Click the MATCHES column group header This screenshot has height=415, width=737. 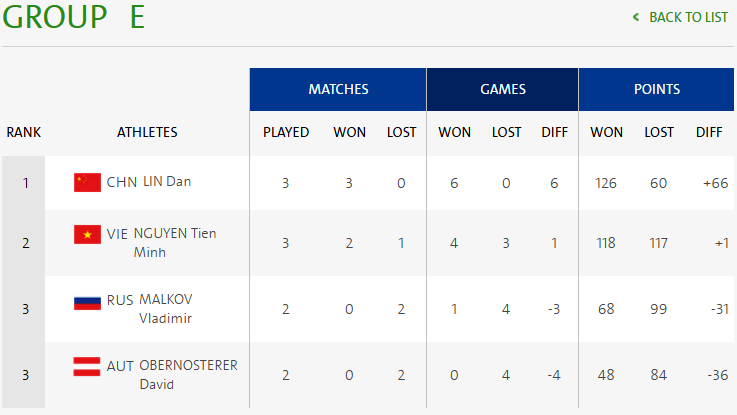pyautogui.click(x=338, y=89)
